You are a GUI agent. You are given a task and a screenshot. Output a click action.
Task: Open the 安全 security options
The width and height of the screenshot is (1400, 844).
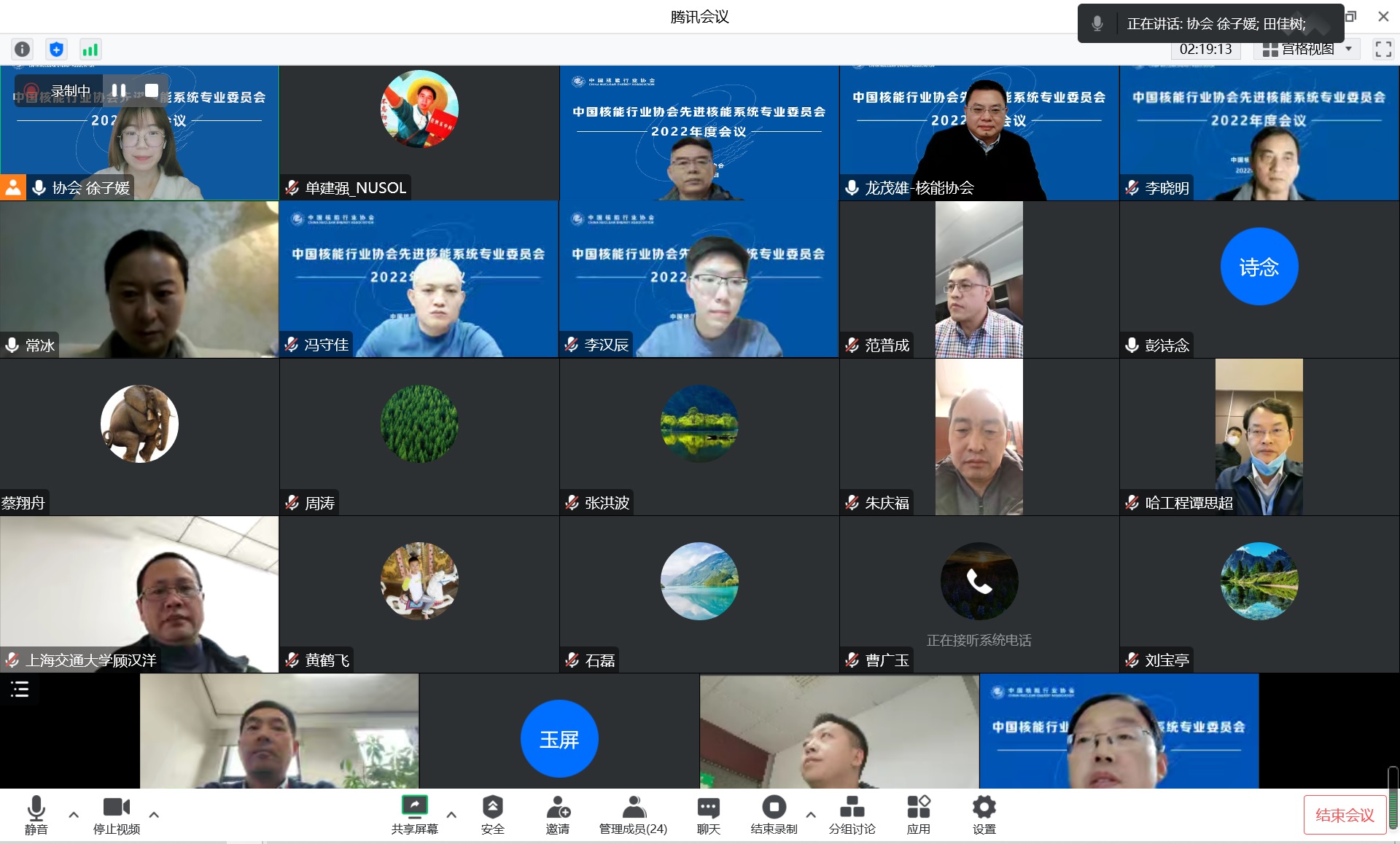492,814
